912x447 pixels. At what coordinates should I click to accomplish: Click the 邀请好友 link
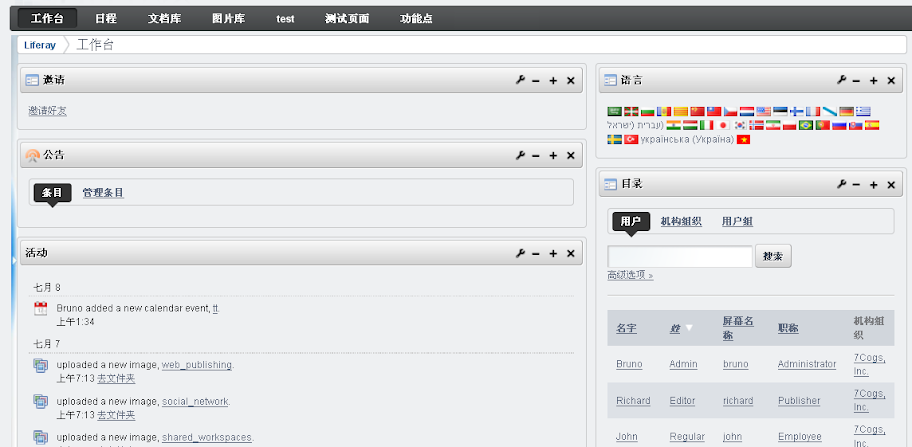(48, 111)
